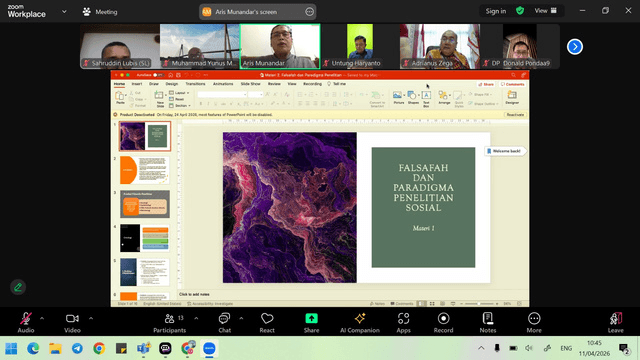Click the annotate pencil icon
The image size is (640, 360).
[18, 287]
